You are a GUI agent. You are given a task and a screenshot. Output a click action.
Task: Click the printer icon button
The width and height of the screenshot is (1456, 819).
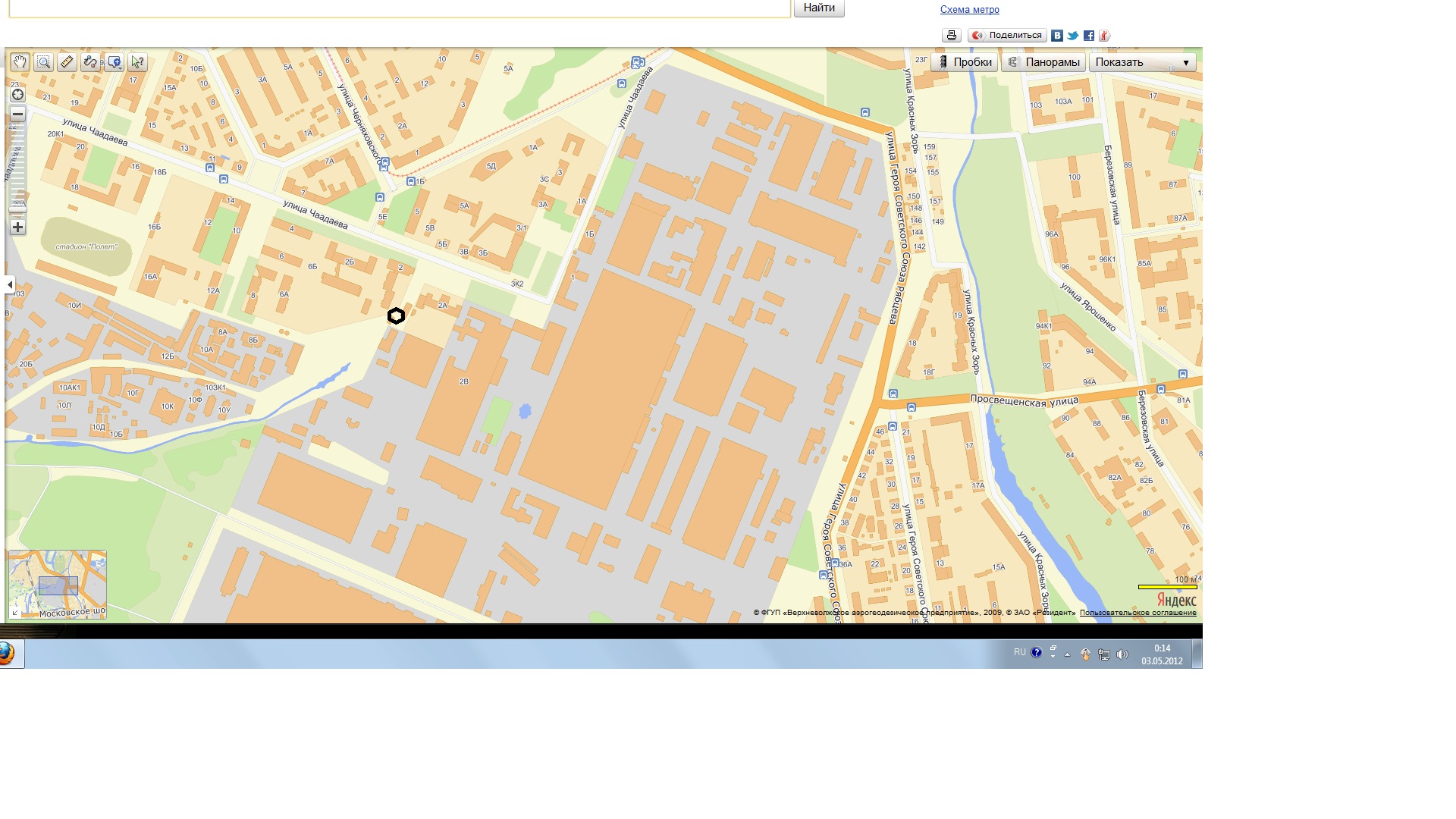tap(952, 36)
